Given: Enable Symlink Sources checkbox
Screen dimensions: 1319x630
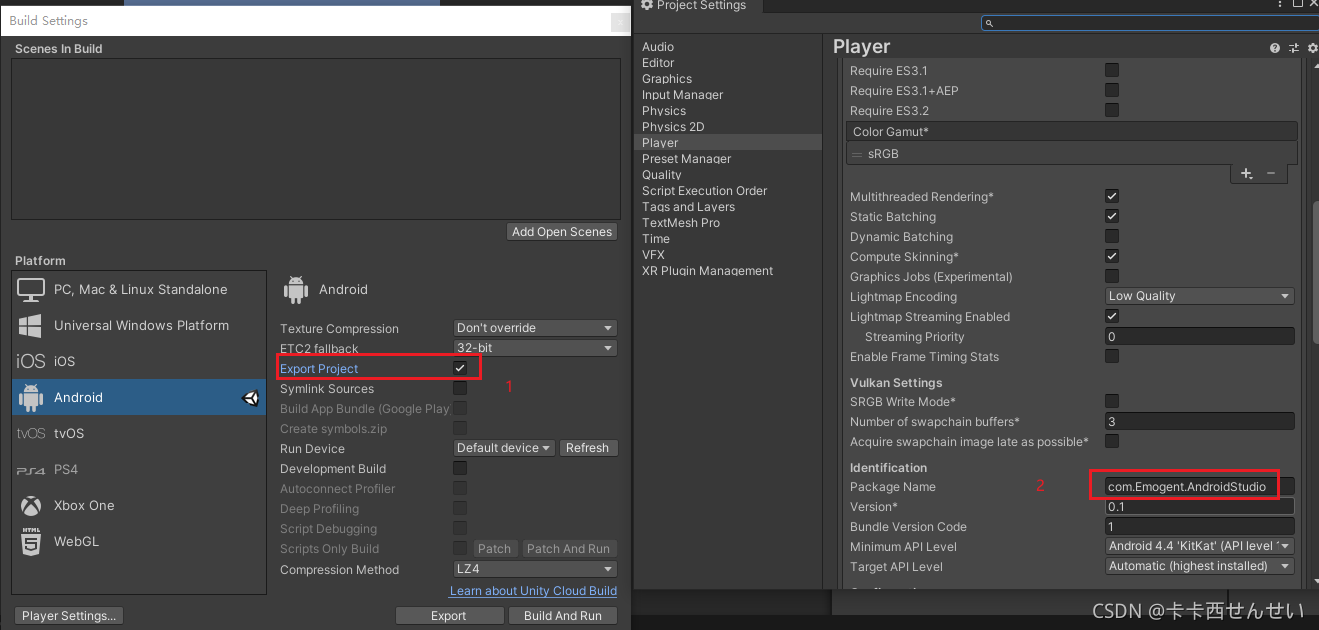Looking at the screenshot, I should (460, 388).
